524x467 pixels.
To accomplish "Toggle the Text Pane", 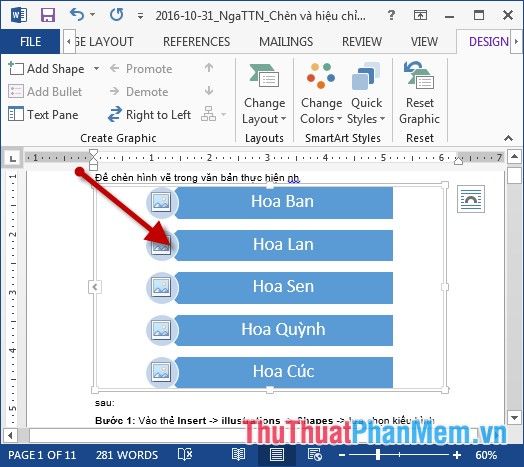I will coord(43,115).
